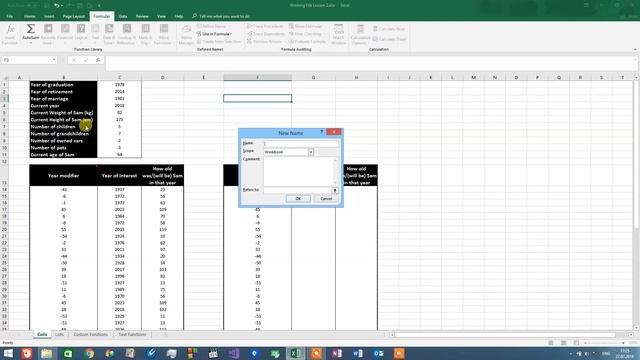640x360 pixels.
Task: Click Calculate Sheet
Action: [x=390, y=39]
